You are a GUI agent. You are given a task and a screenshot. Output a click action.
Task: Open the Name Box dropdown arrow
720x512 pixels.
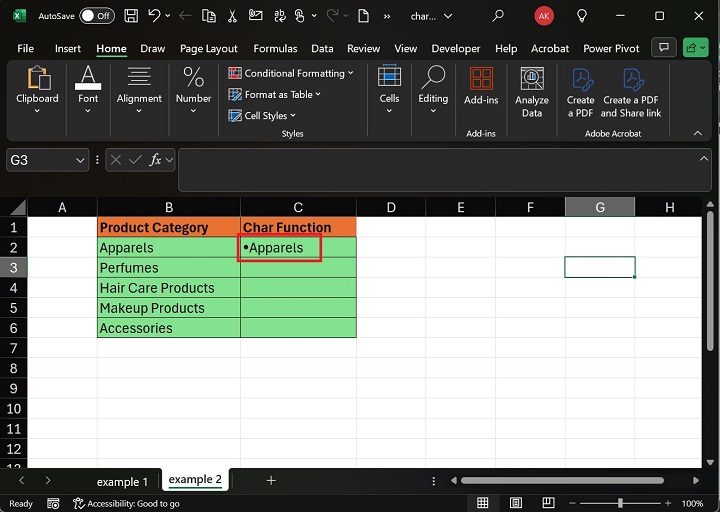coord(80,160)
